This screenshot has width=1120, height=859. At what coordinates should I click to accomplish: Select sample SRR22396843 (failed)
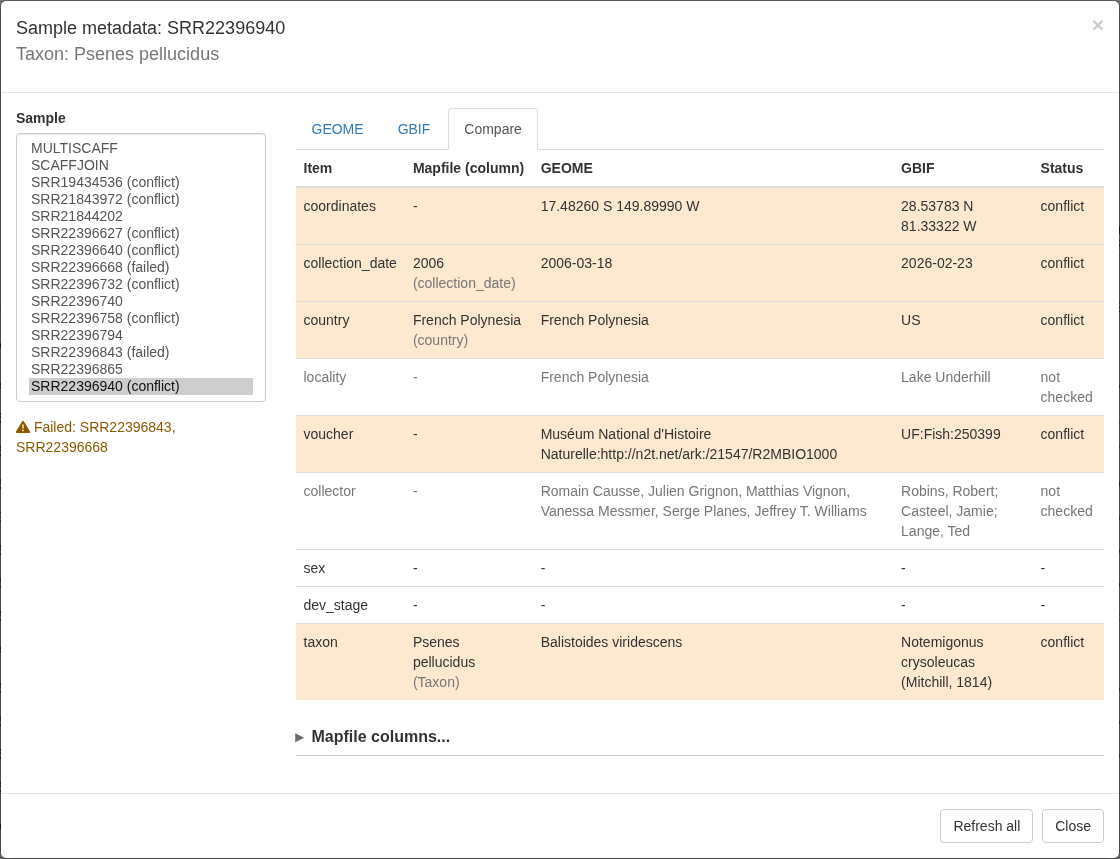pyautogui.click(x=141, y=352)
